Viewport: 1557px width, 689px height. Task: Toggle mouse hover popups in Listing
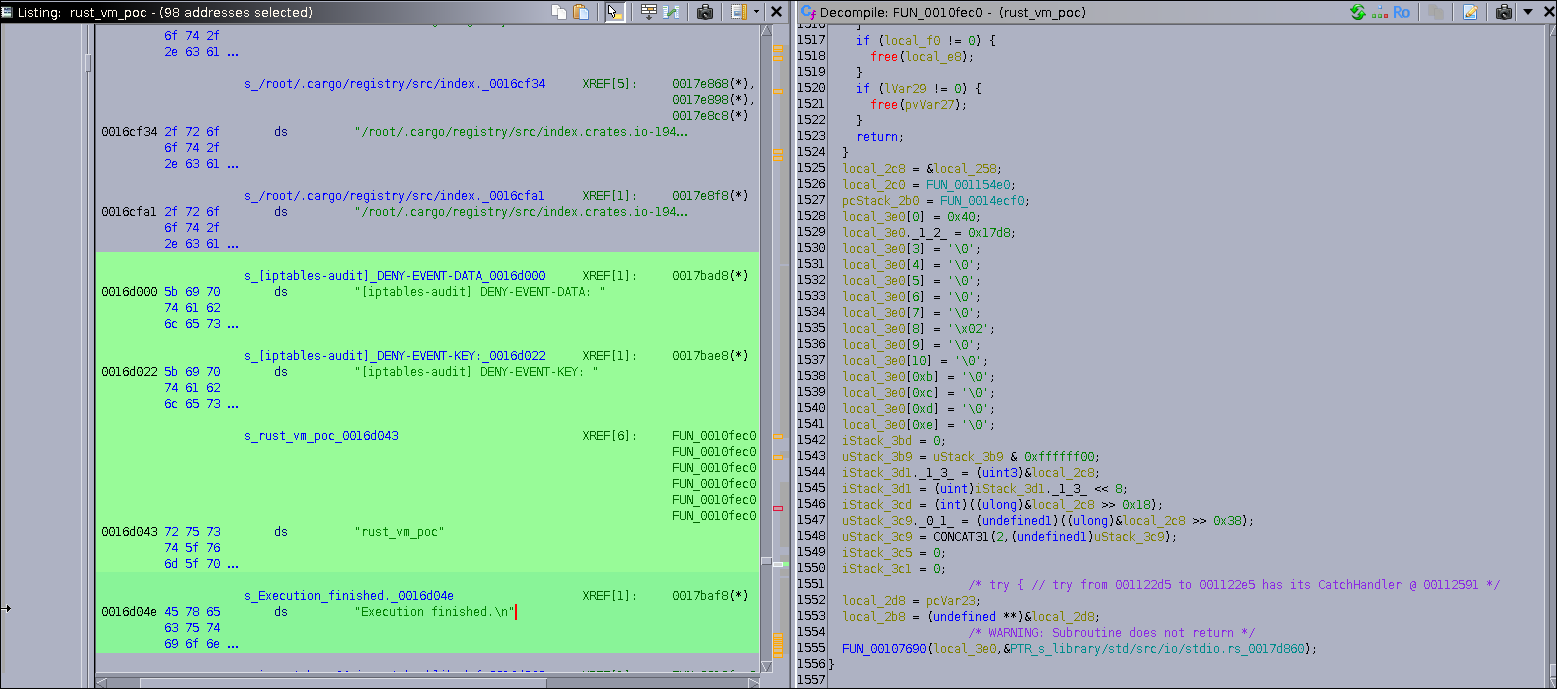[x=615, y=12]
